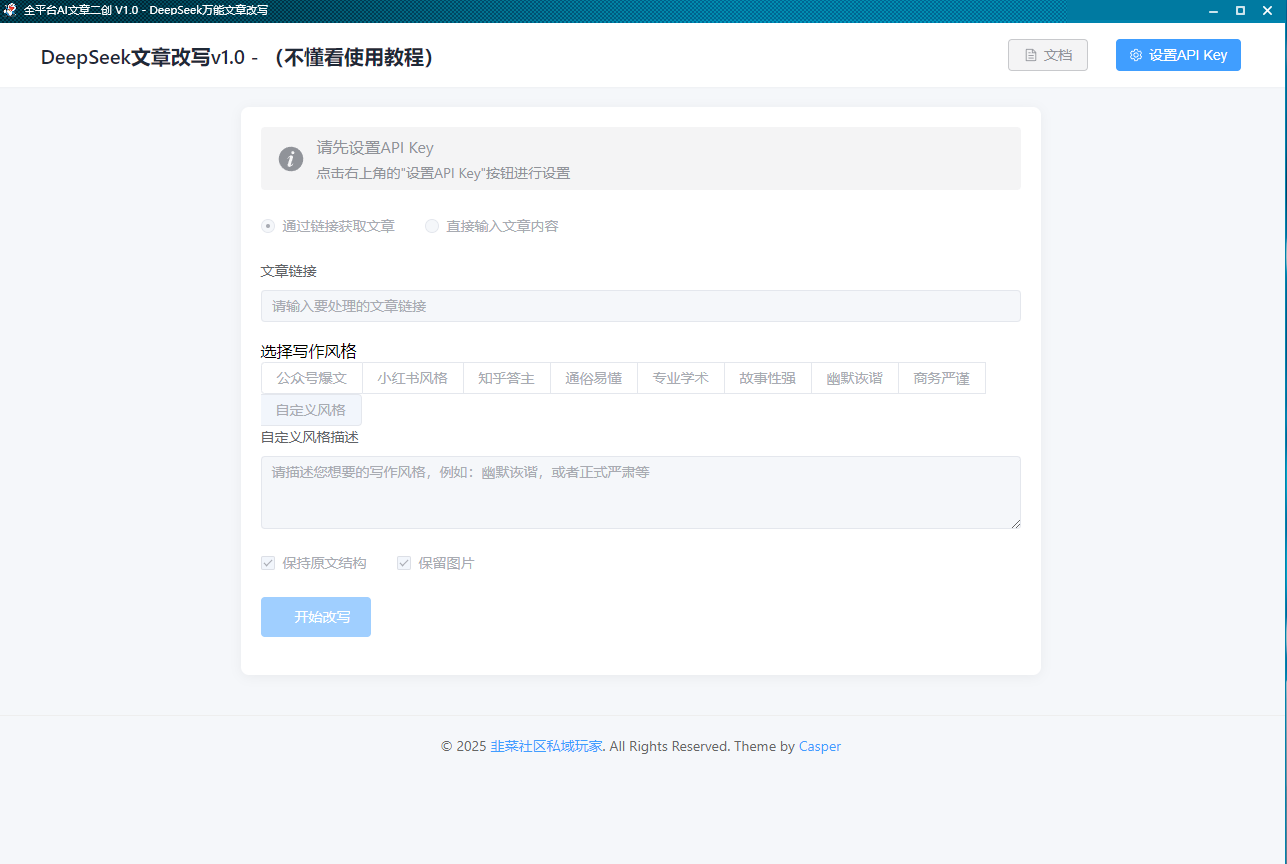Pick the 专业学术 writing style
Viewport: 1287px width, 864px height.
click(680, 377)
